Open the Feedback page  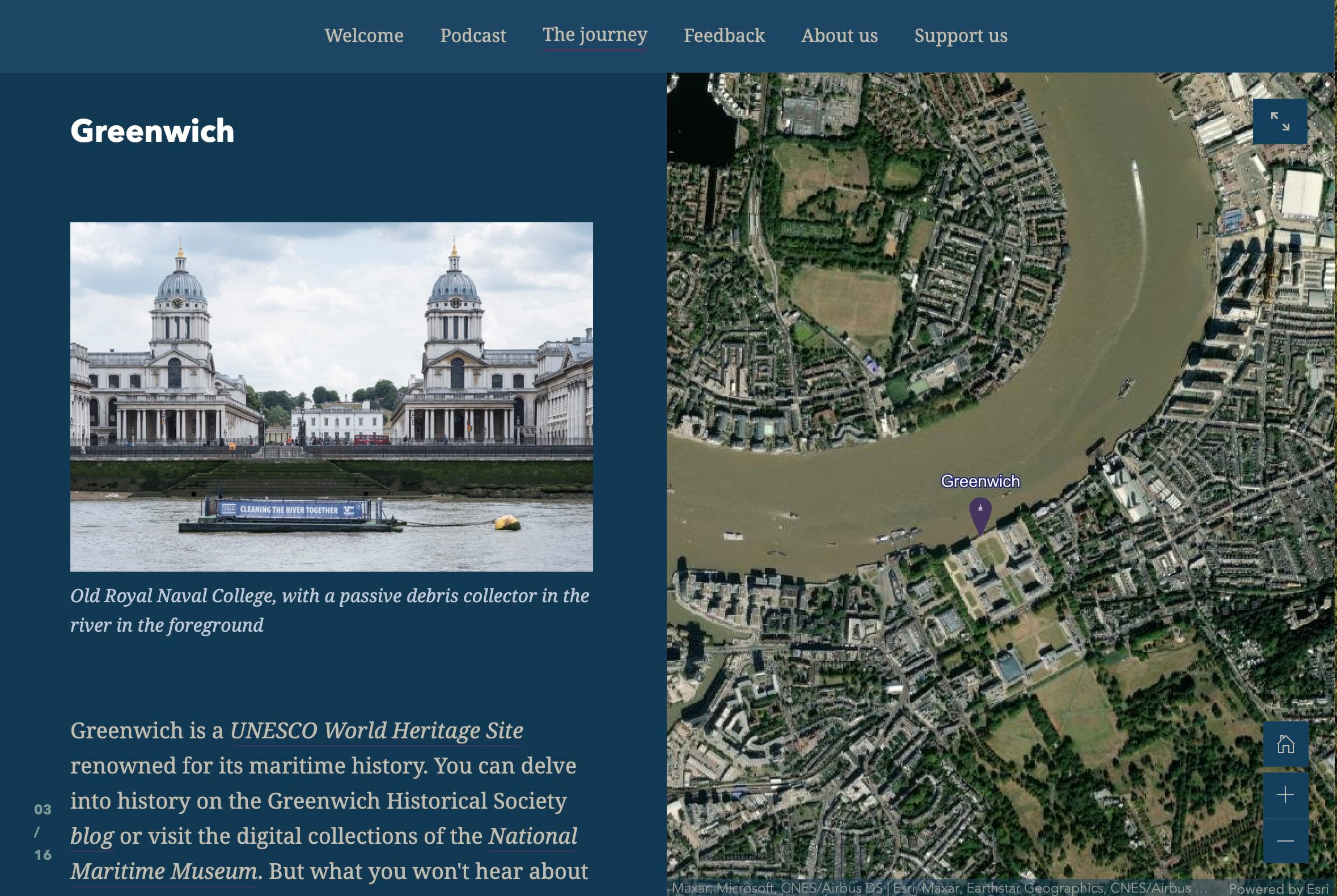coord(724,35)
